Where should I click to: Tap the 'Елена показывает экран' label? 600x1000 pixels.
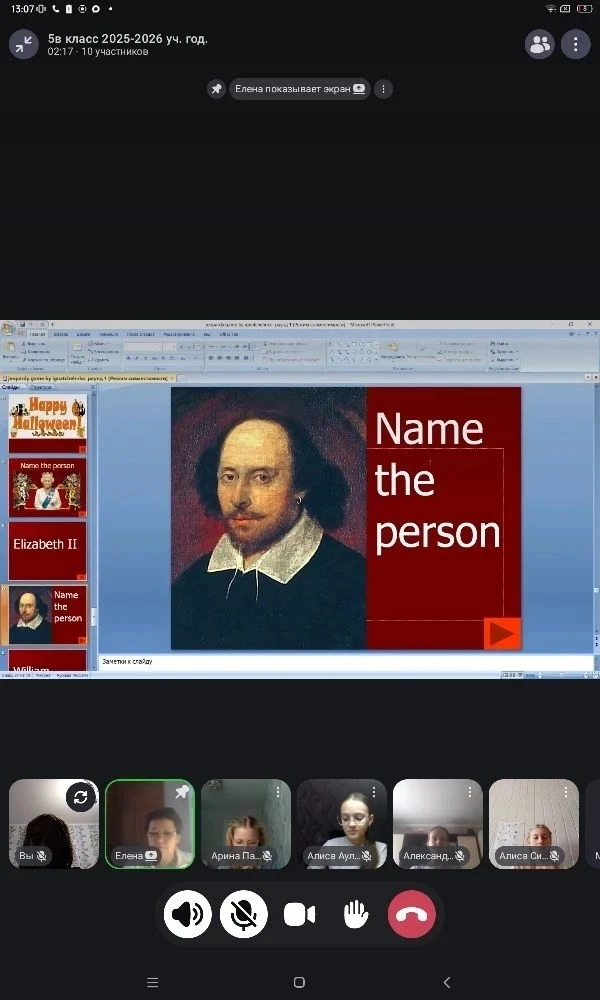click(x=298, y=89)
